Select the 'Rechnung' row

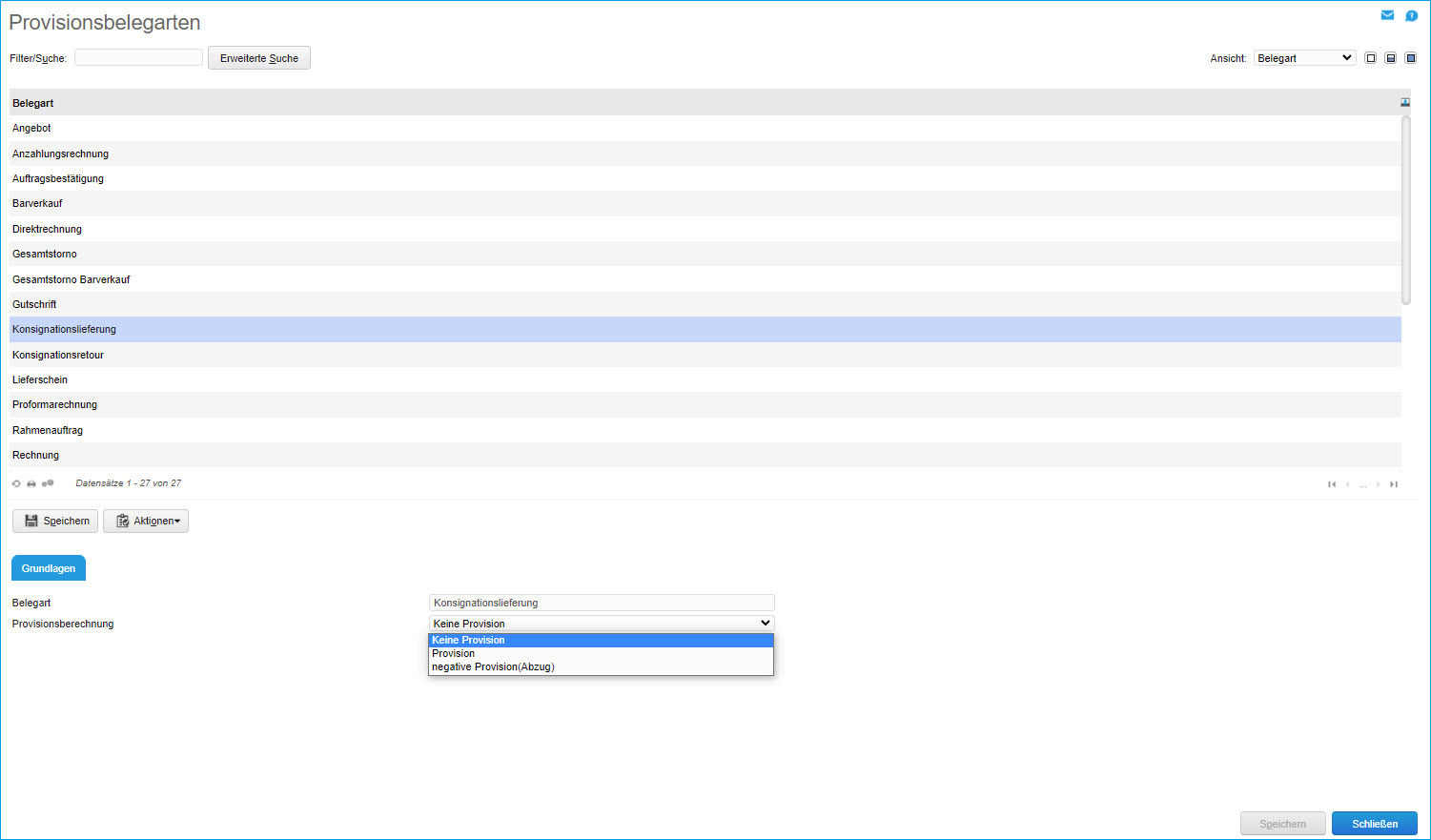click(705, 455)
